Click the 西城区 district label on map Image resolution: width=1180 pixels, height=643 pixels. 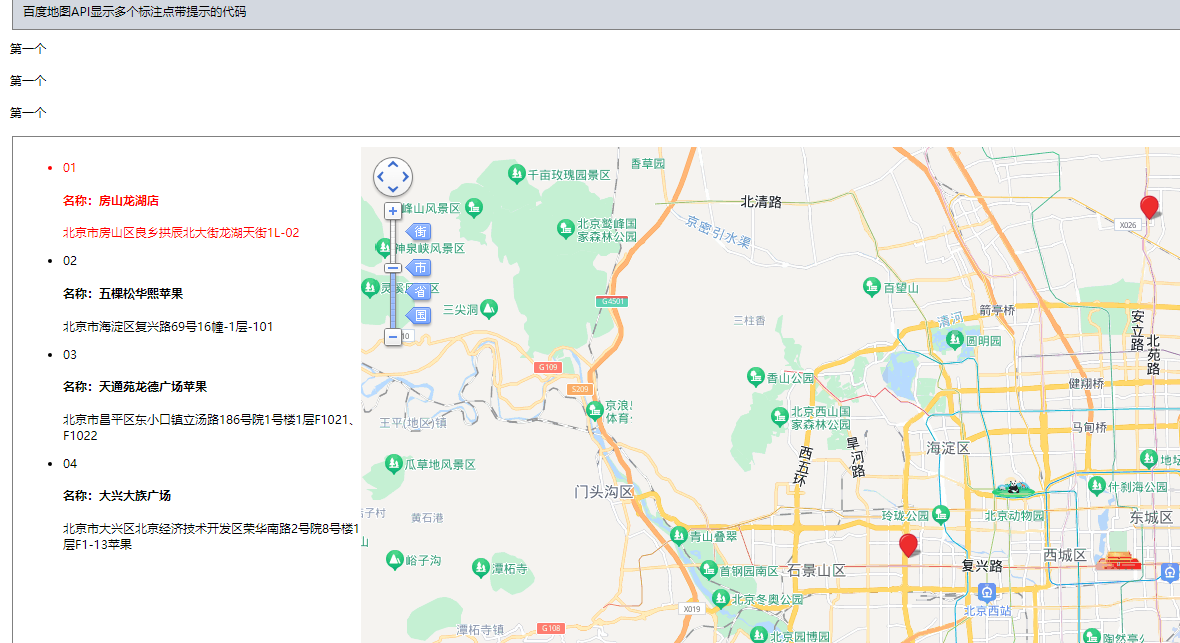pyautogui.click(x=1065, y=555)
